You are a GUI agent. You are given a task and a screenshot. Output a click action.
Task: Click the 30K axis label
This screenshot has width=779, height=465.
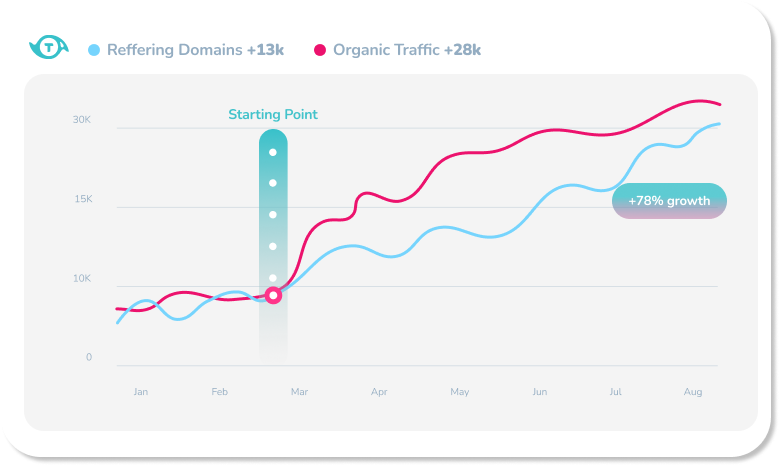(x=82, y=120)
